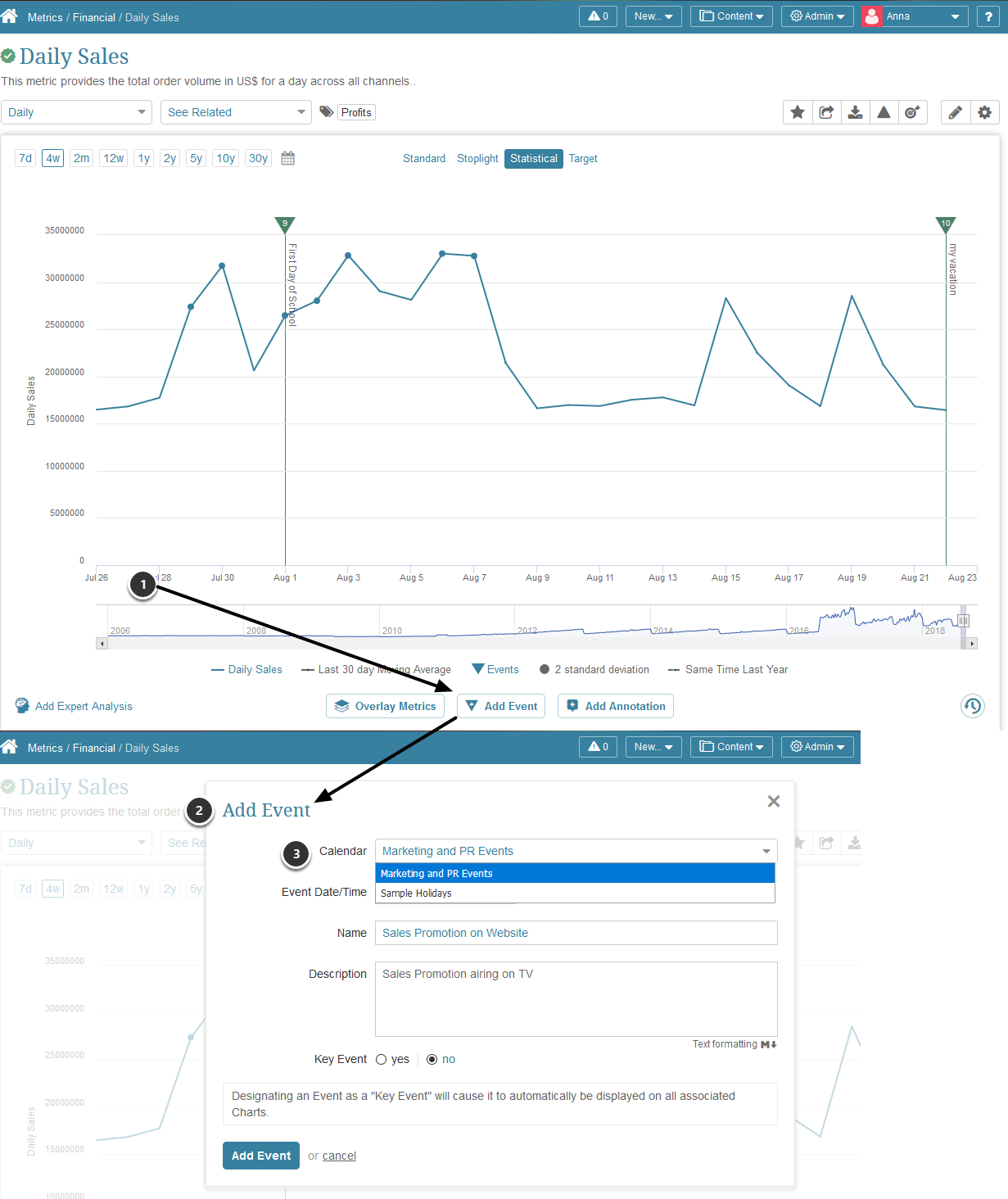Click the my vacation event marker

[946, 224]
